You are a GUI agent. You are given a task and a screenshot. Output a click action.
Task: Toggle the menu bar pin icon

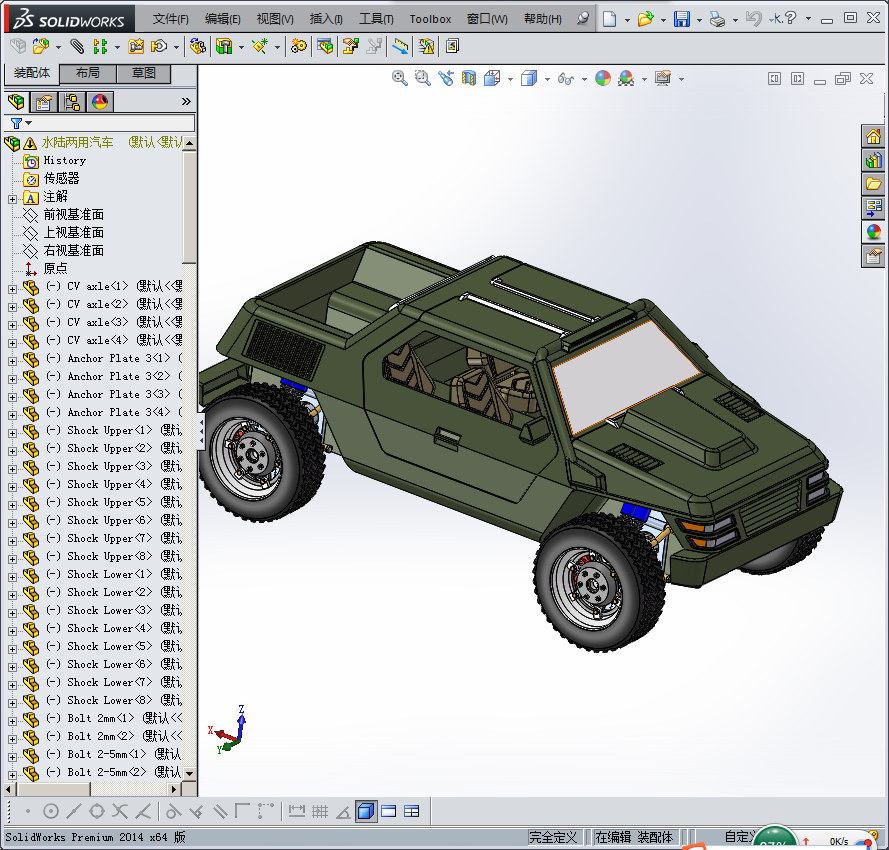coord(582,19)
